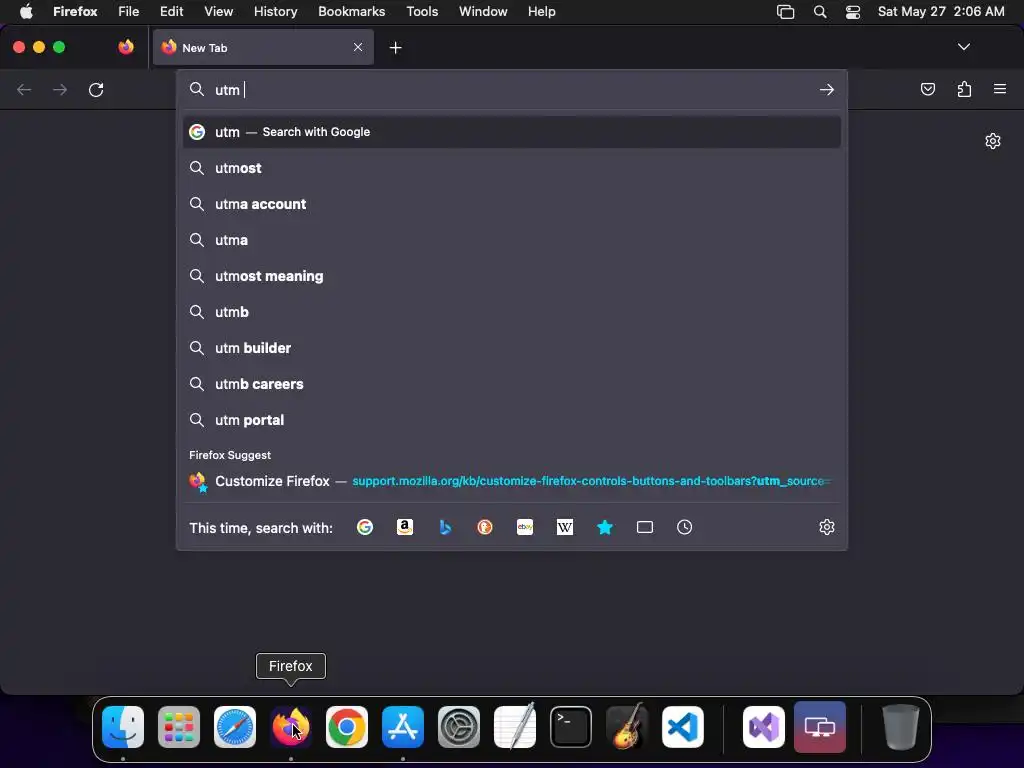Image resolution: width=1024 pixels, height=768 pixels.
Task: Open Visual Studio purple icon in Dock
Action: tap(763, 727)
